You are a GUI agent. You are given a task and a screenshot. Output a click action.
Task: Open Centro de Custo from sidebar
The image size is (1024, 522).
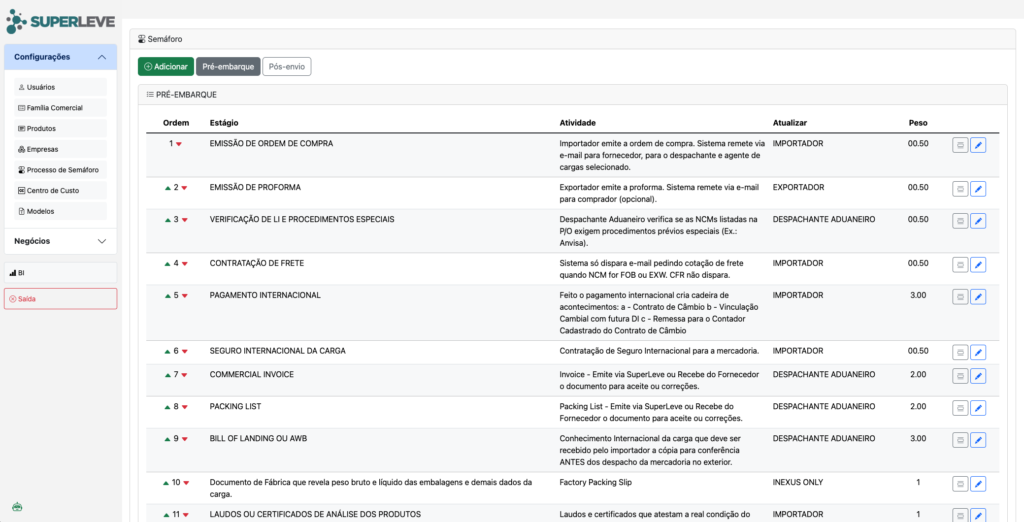tap(52, 190)
